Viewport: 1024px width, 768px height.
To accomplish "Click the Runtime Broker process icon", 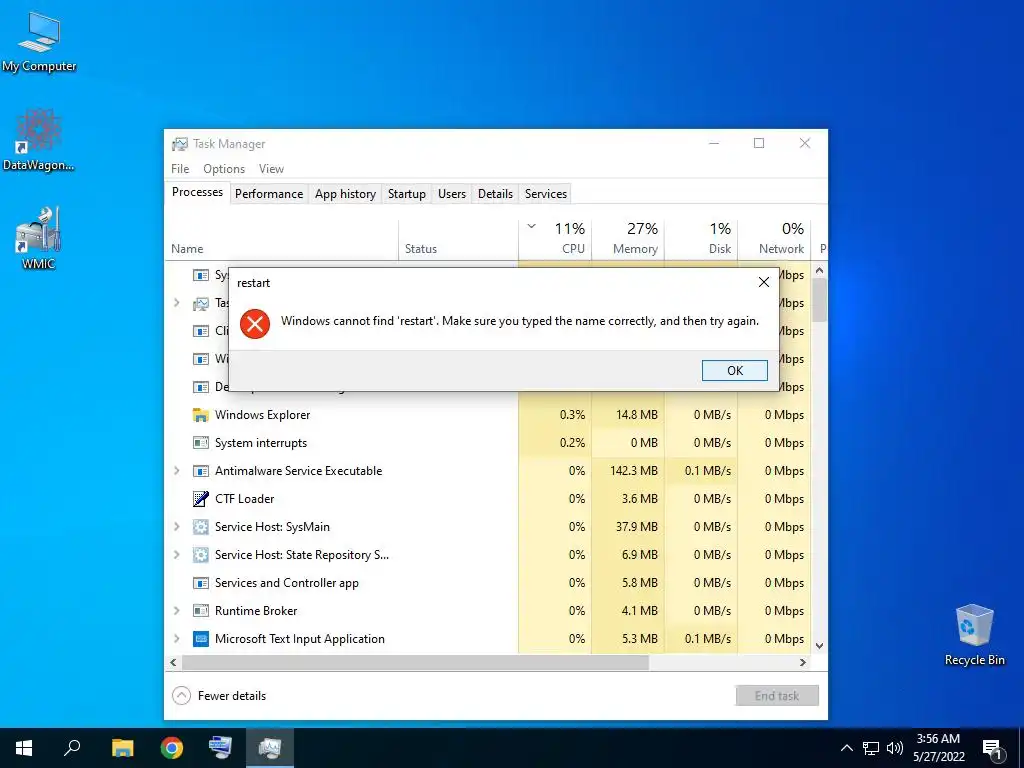I will pyautogui.click(x=200, y=611).
